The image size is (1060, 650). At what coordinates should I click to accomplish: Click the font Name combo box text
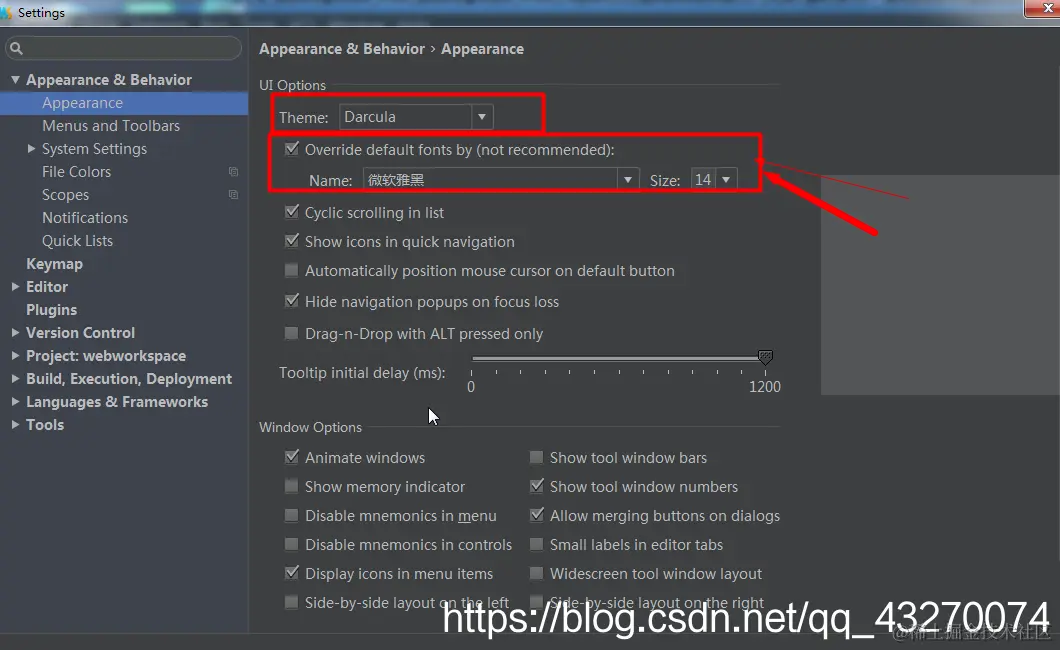tap(396, 180)
